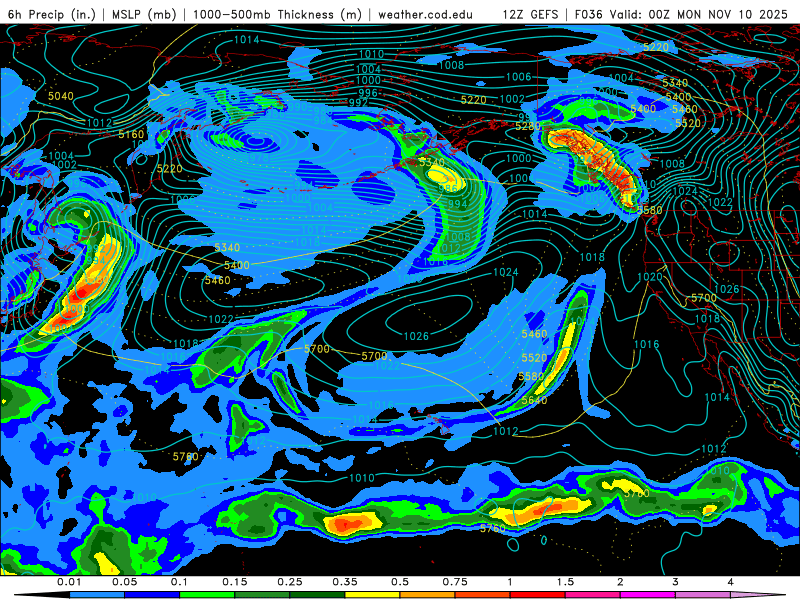Click the '0.01' legend value
The height and width of the screenshot is (600, 800).
(x=69, y=582)
